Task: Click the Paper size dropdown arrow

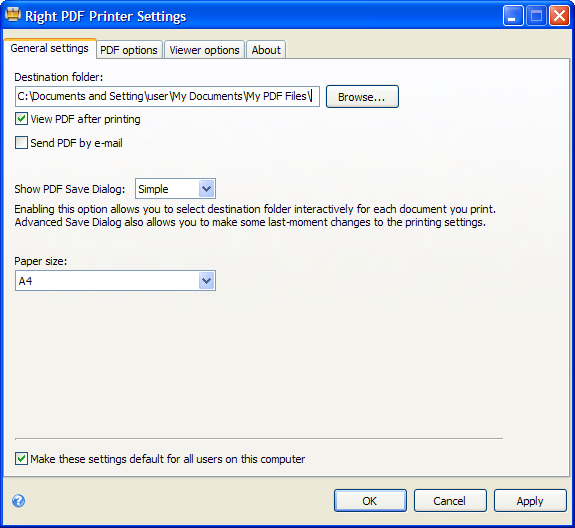Action: tap(207, 281)
